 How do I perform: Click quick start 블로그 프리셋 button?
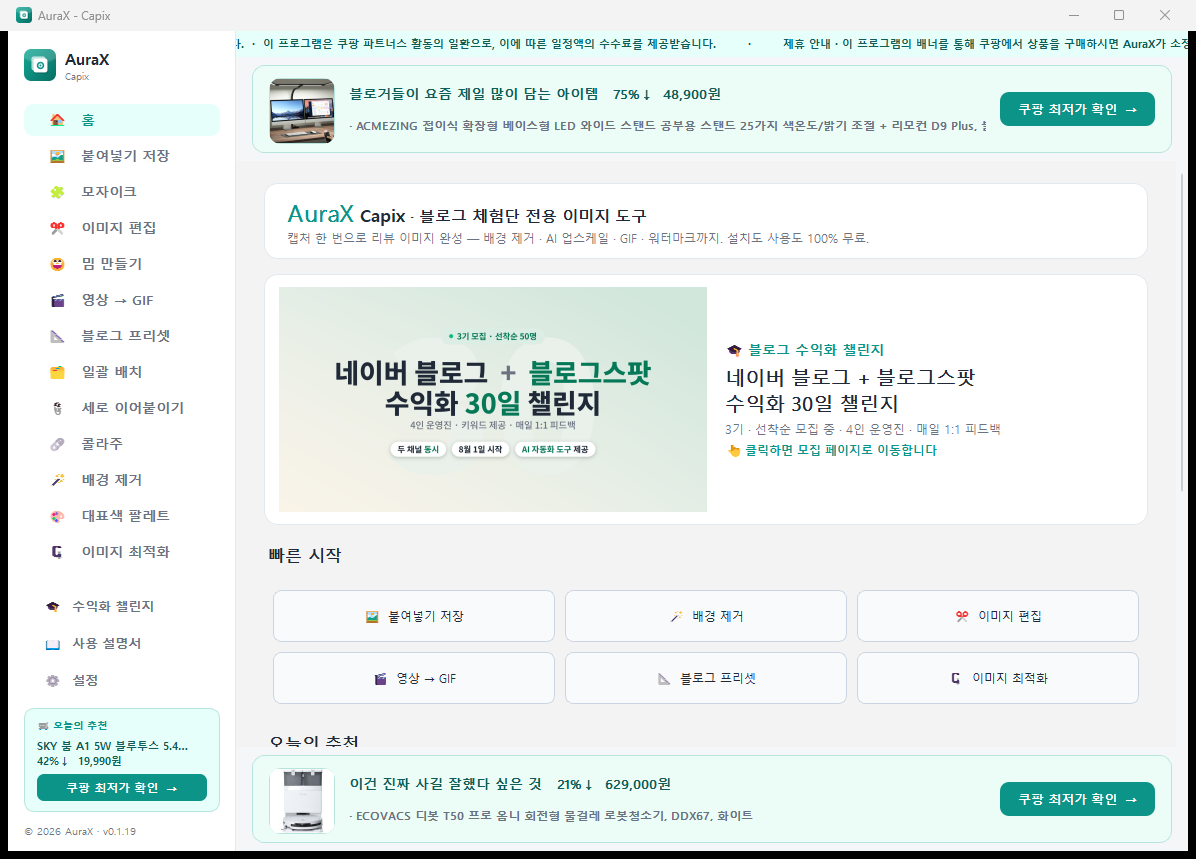[706, 678]
